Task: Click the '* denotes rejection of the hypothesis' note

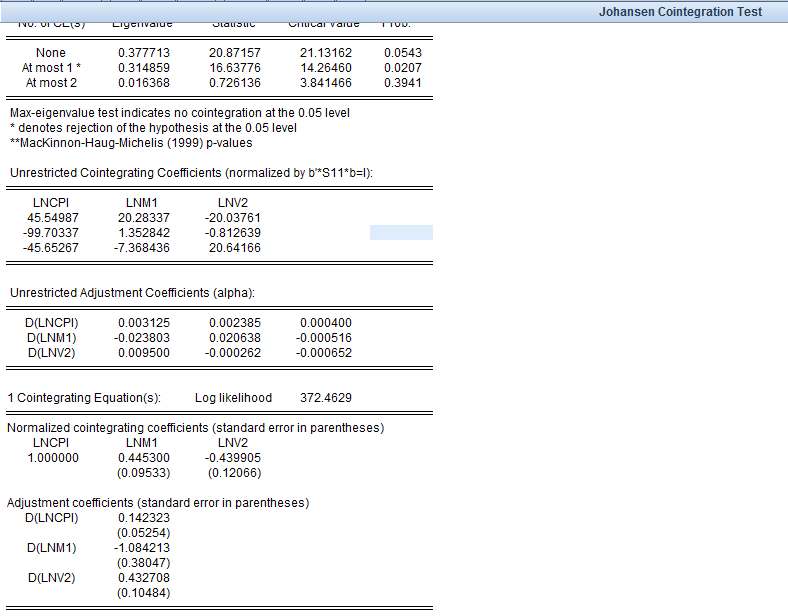Action: point(153,128)
